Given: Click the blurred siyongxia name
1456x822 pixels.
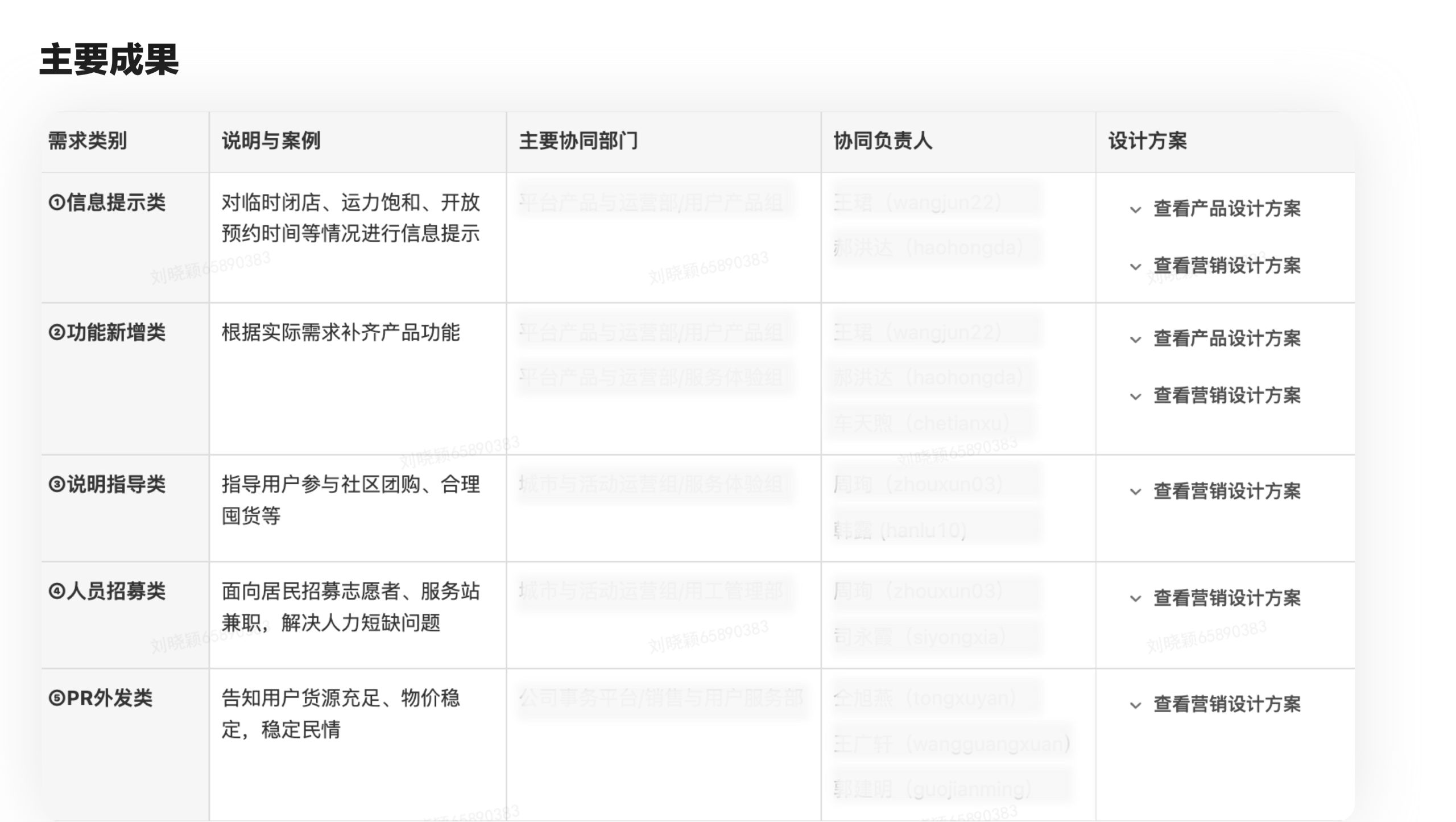Looking at the screenshot, I should tap(920, 637).
